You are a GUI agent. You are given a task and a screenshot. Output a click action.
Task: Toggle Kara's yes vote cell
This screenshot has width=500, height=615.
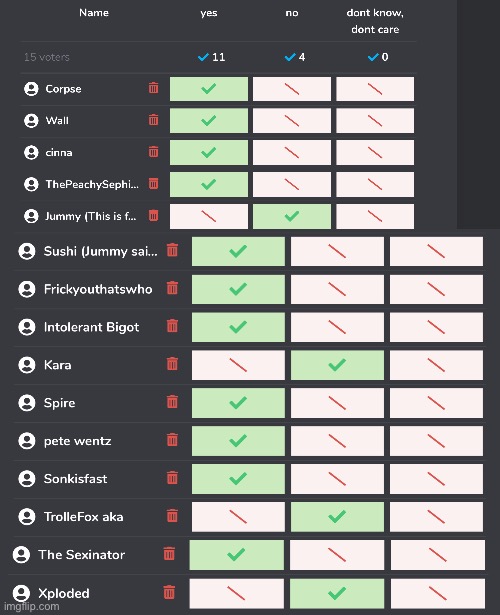click(238, 365)
